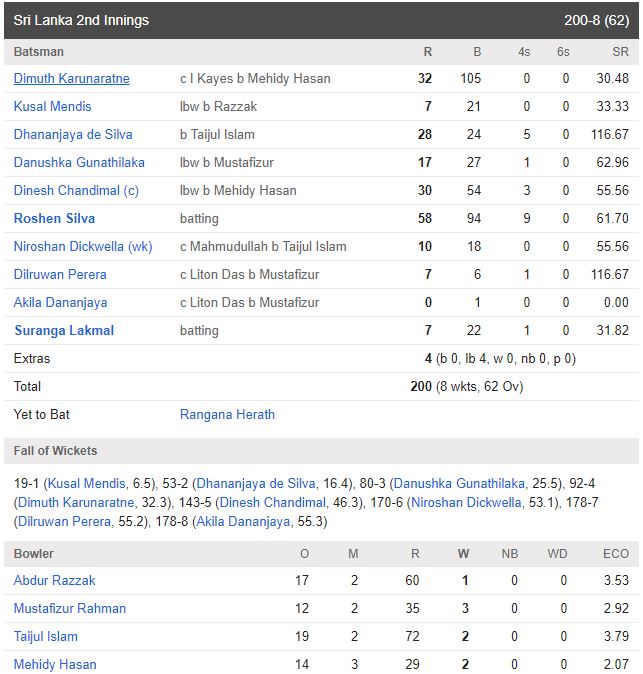Select Taijul Islam in bowler table
Viewport: 643px width, 674px height.
point(46,636)
